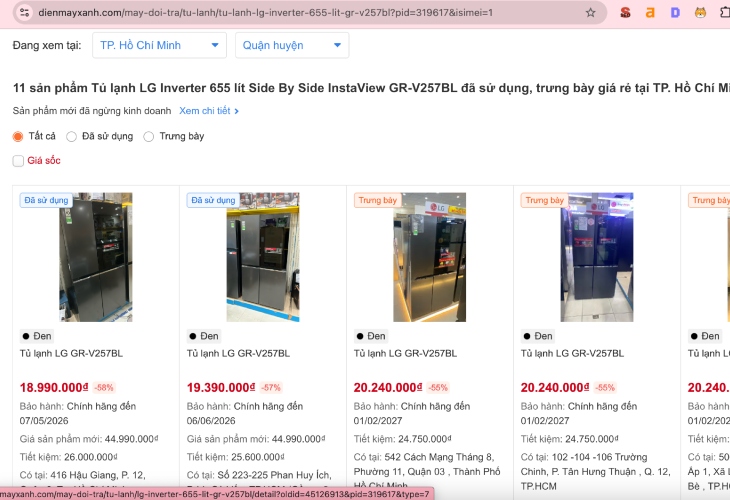The image size is (730, 500).
Task: Open the Trường Chinh store refrigerator photo
Action: point(597,257)
